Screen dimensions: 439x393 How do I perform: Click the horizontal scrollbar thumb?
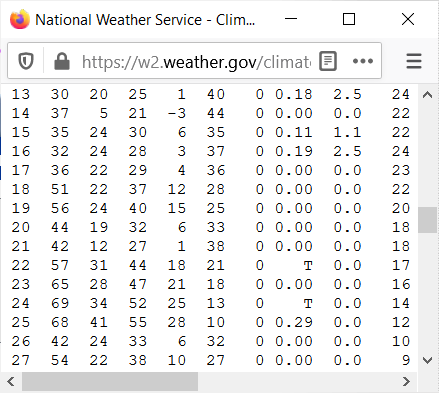click(x=110, y=381)
